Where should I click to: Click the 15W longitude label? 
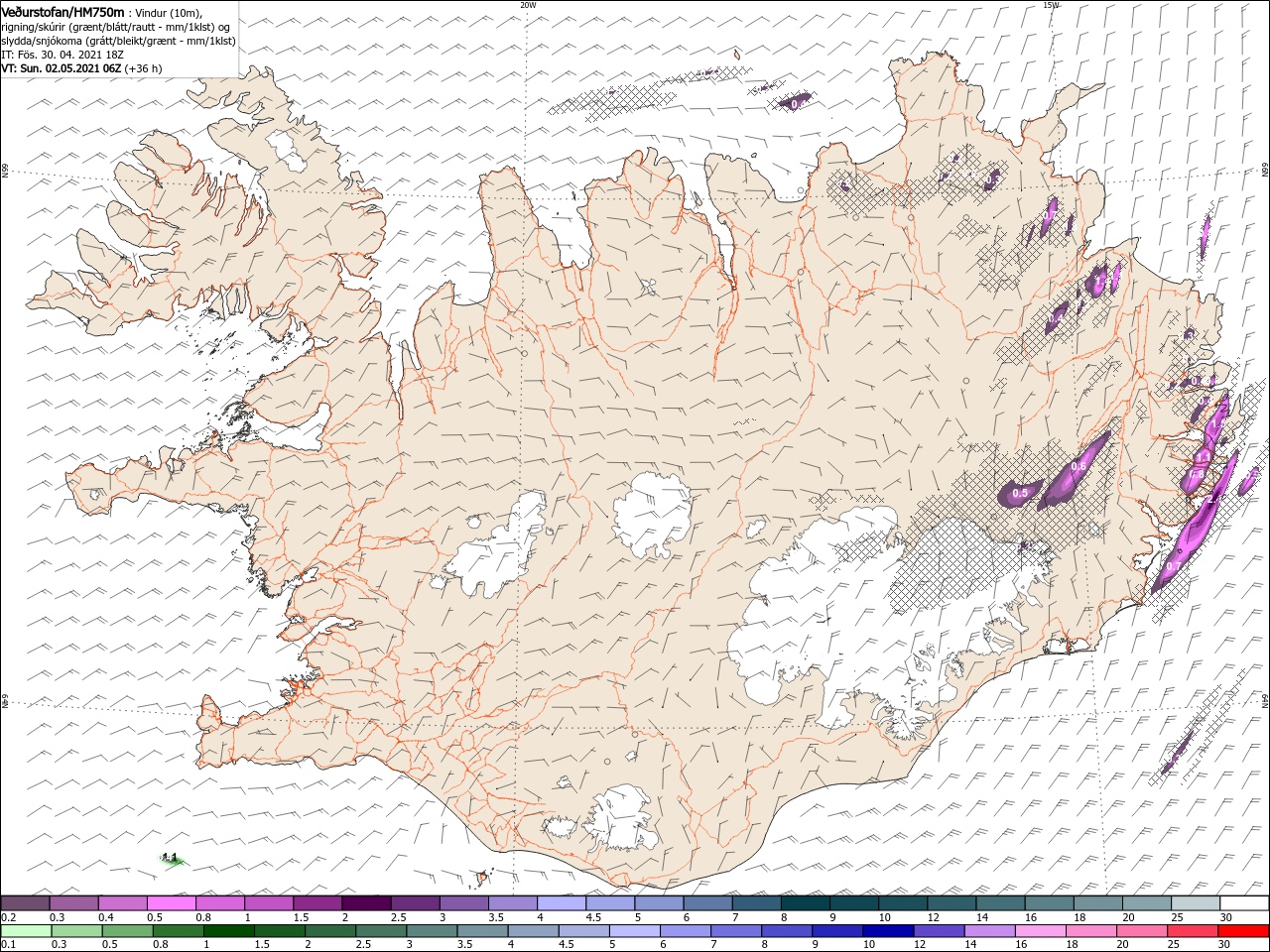(1052, 5)
